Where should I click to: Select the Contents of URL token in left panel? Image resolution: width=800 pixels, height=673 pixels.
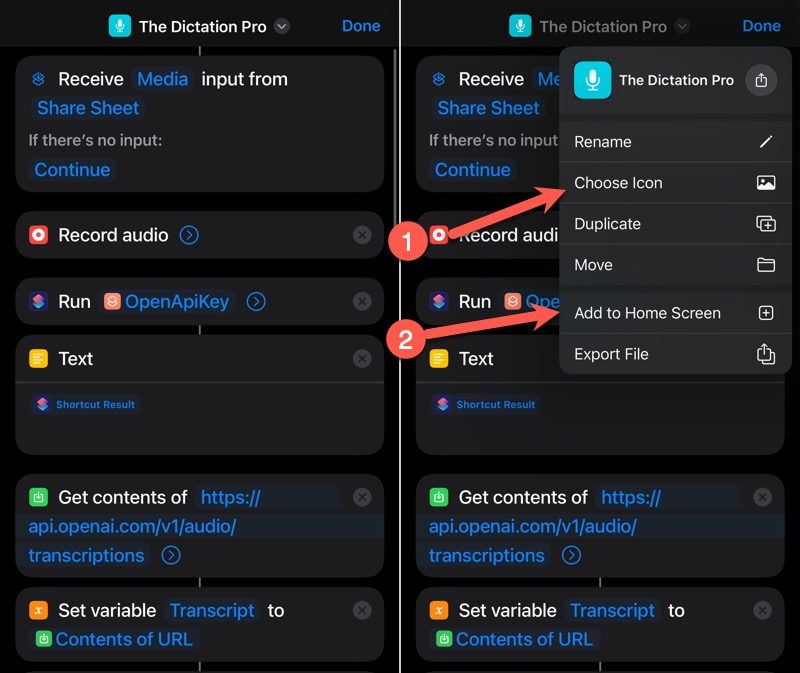115,639
